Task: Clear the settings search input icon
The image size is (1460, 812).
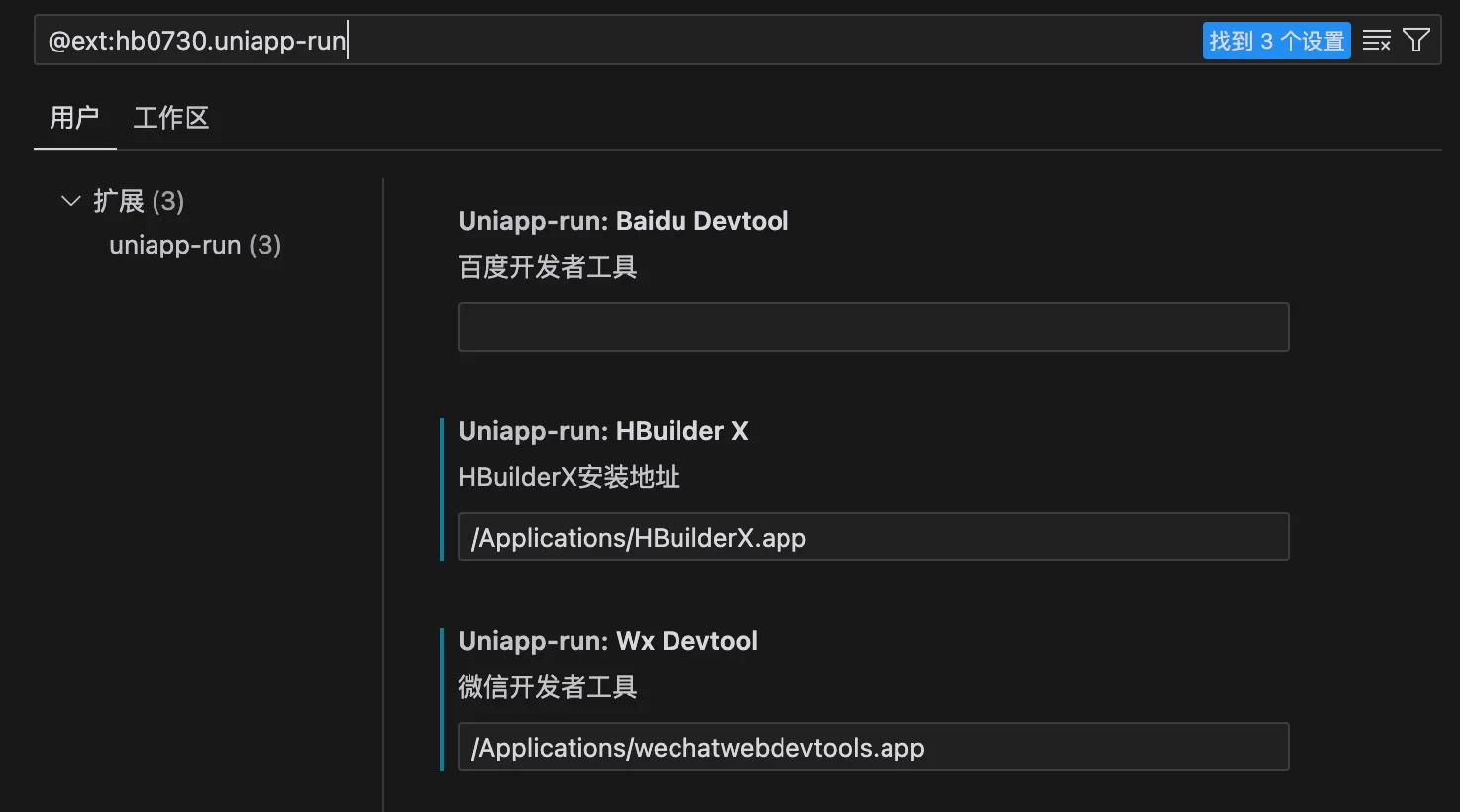Action: (x=1376, y=41)
